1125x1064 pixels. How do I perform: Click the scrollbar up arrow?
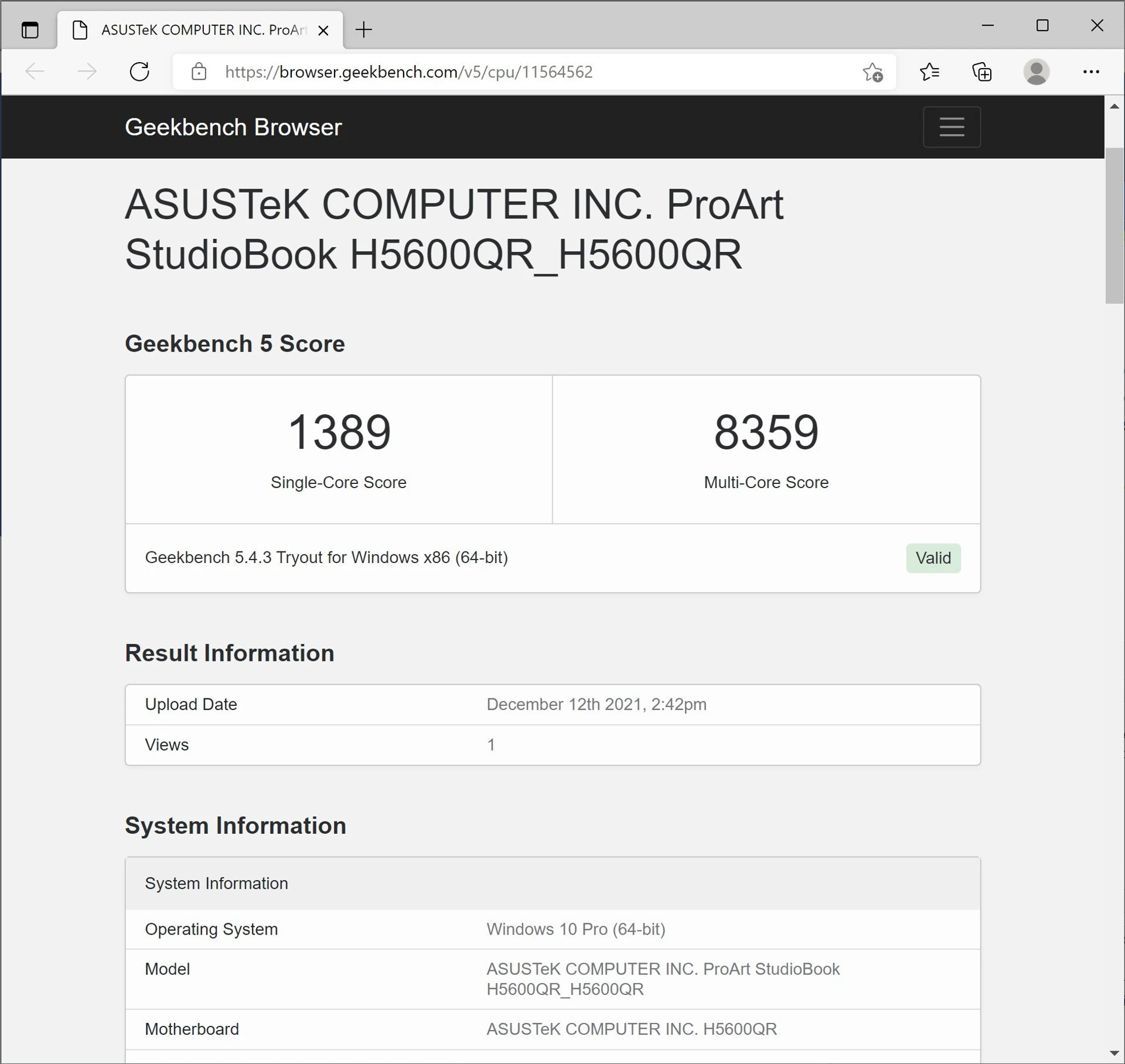tap(1114, 106)
